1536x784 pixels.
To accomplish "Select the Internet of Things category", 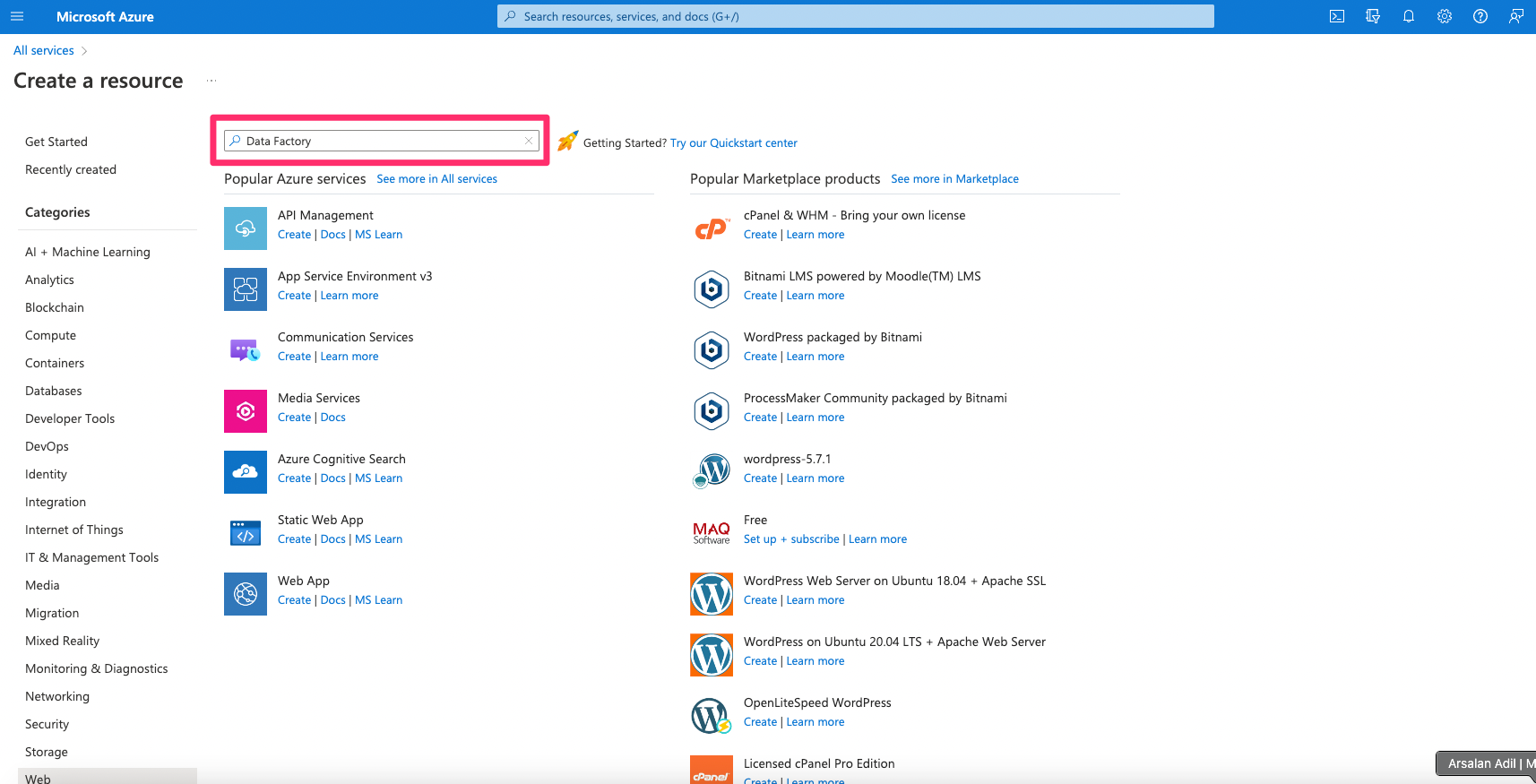I will pos(74,530).
